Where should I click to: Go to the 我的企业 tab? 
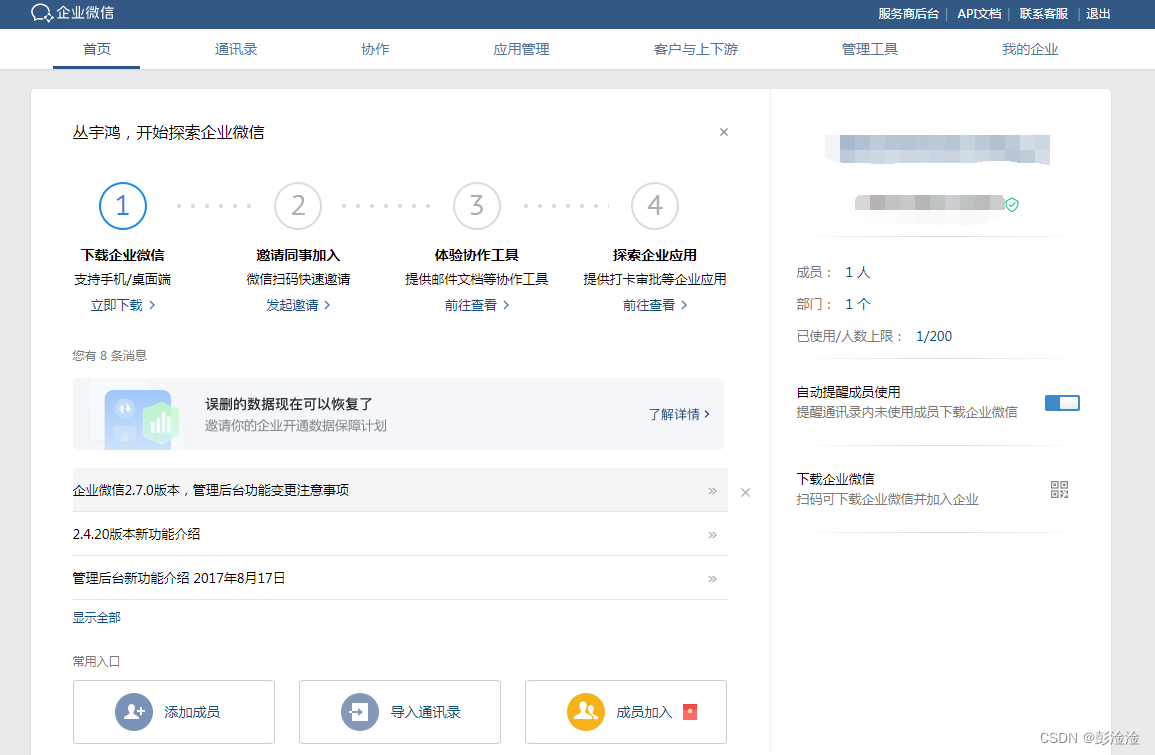[x=1030, y=49]
